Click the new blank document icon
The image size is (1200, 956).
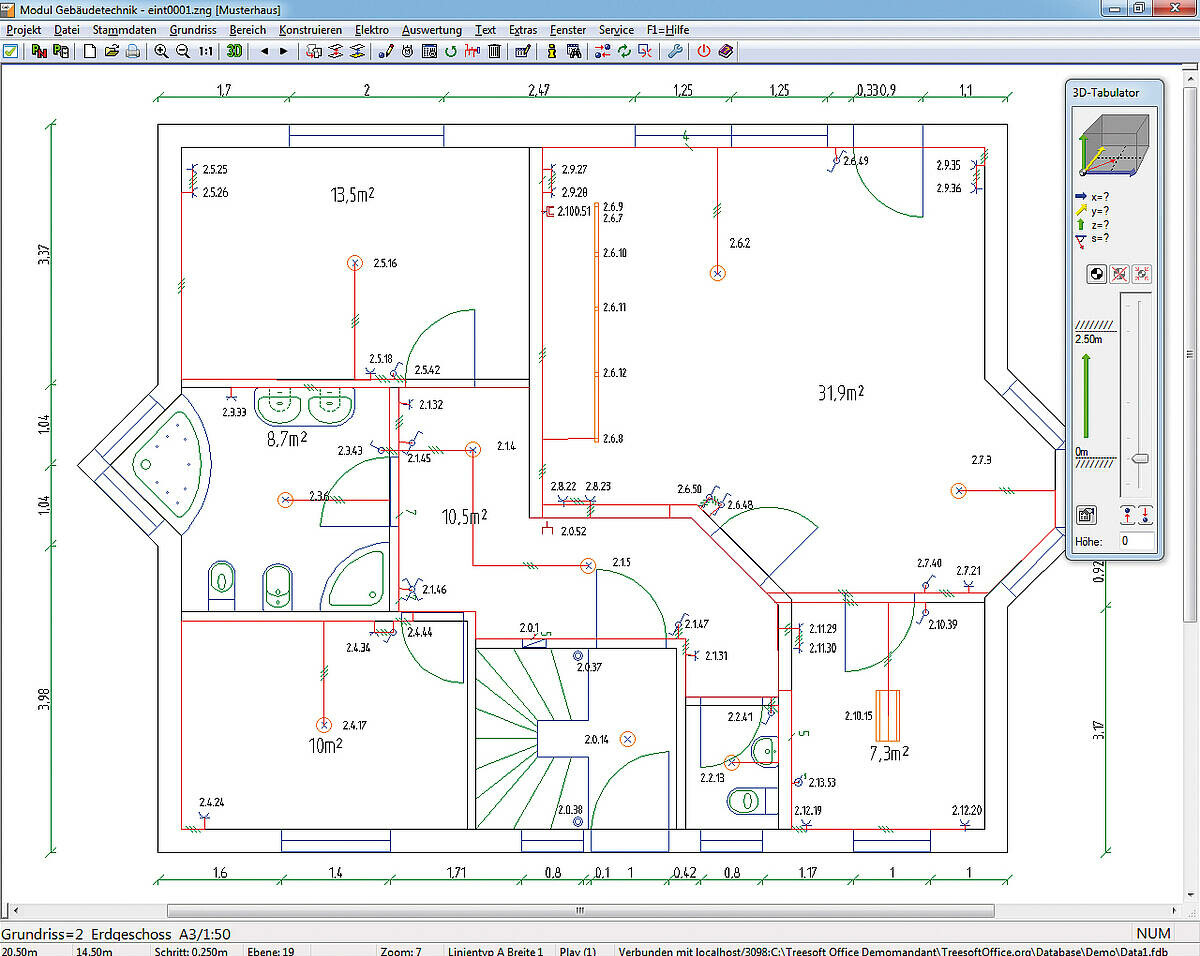coord(90,51)
